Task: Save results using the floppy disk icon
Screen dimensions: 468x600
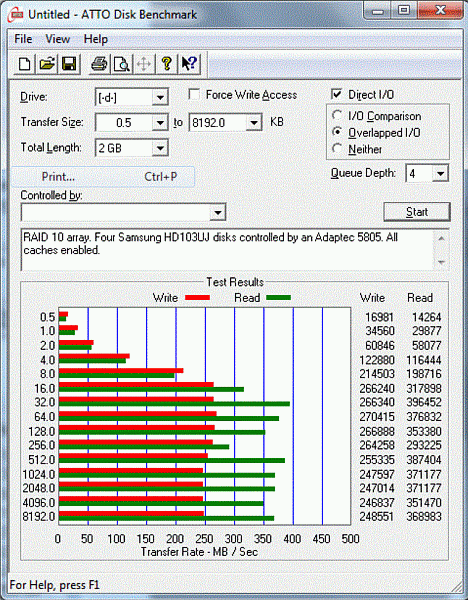Action: pyautogui.click(x=69, y=64)
